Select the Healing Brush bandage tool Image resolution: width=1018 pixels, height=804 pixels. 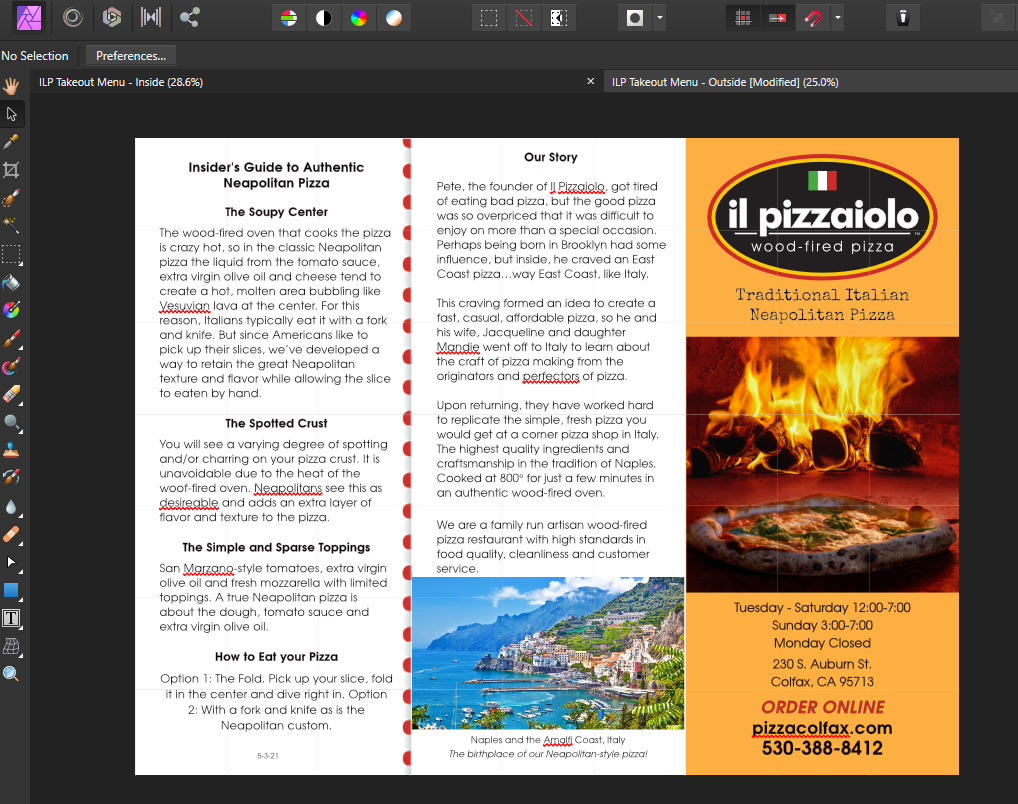pos(11,534)
